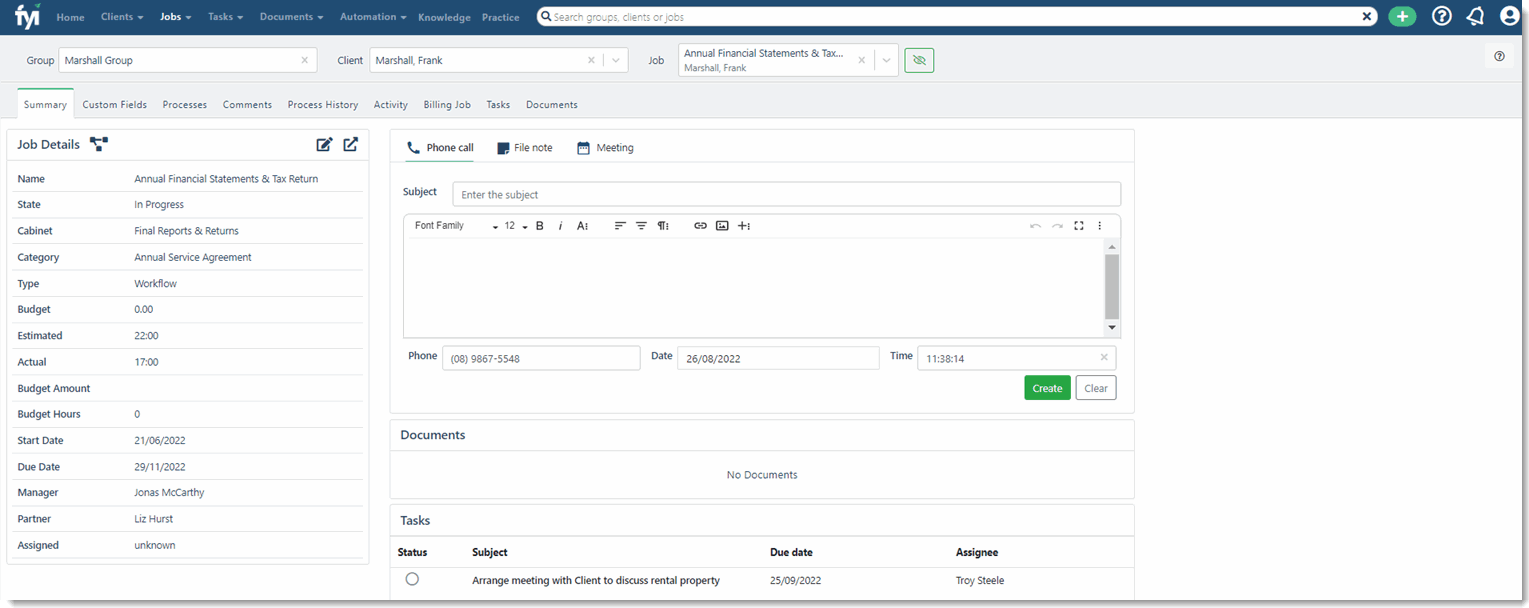This screenshot has height=608, width=1529.
Task: Toggle fullscreen mode in the editor
Action: [1079, 226]
